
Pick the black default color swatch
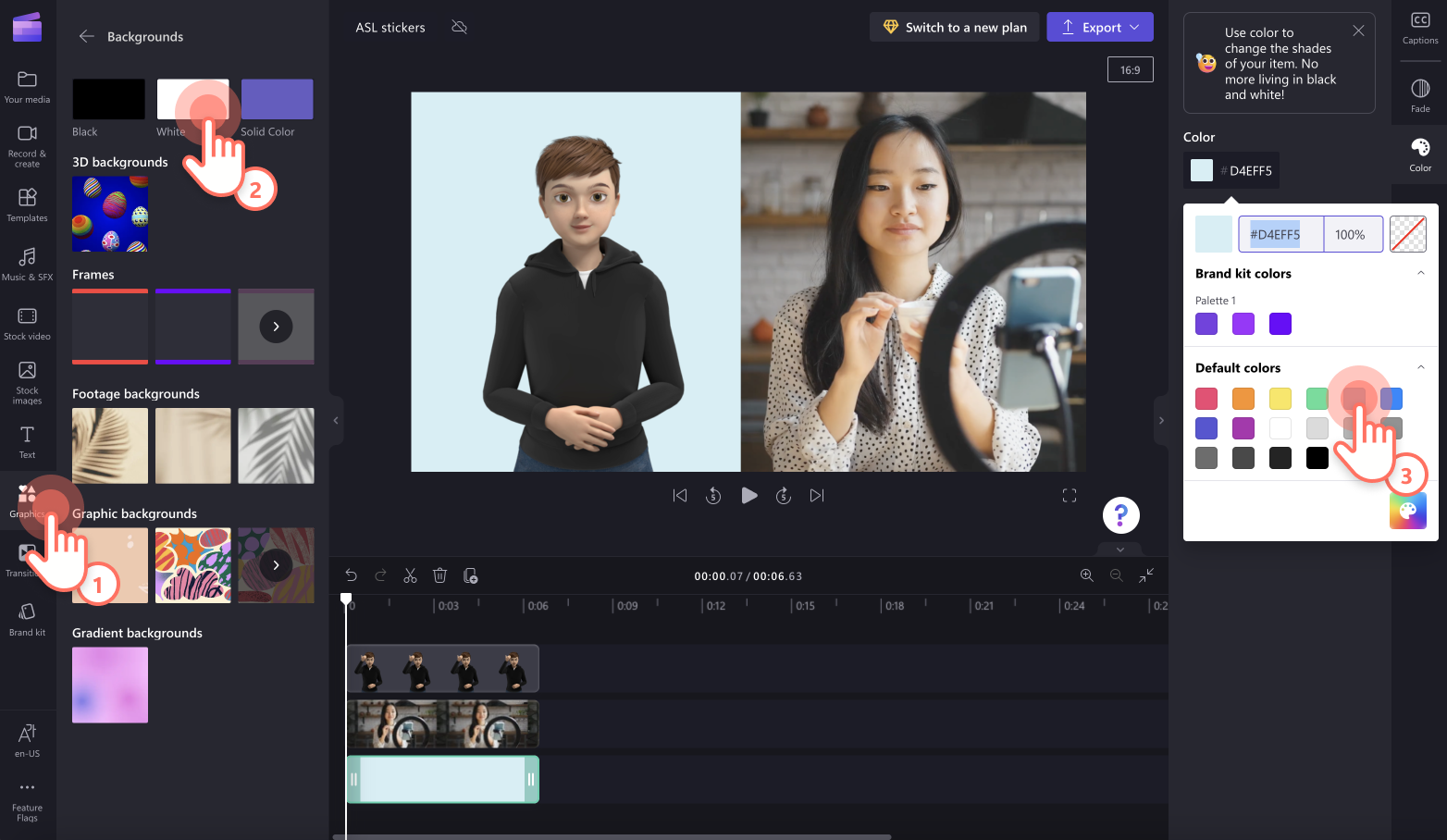click(x=1317, y=458)
